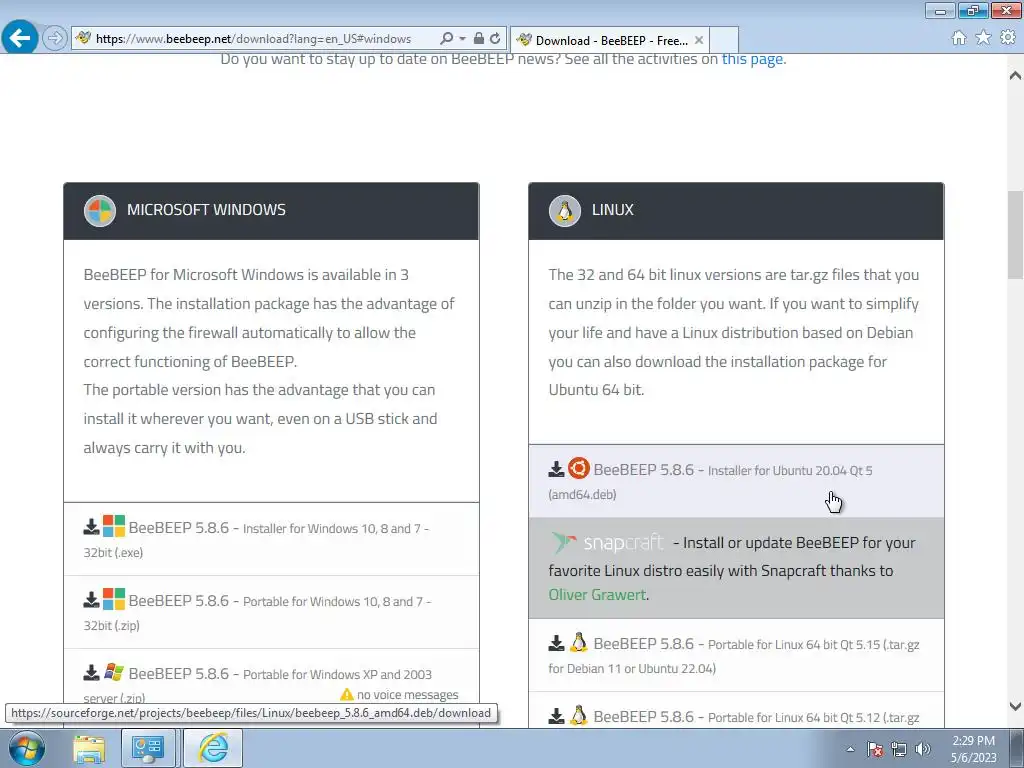Click the Ubuntu logo icon
The image size is (1024, 768).
coord(579,468)
